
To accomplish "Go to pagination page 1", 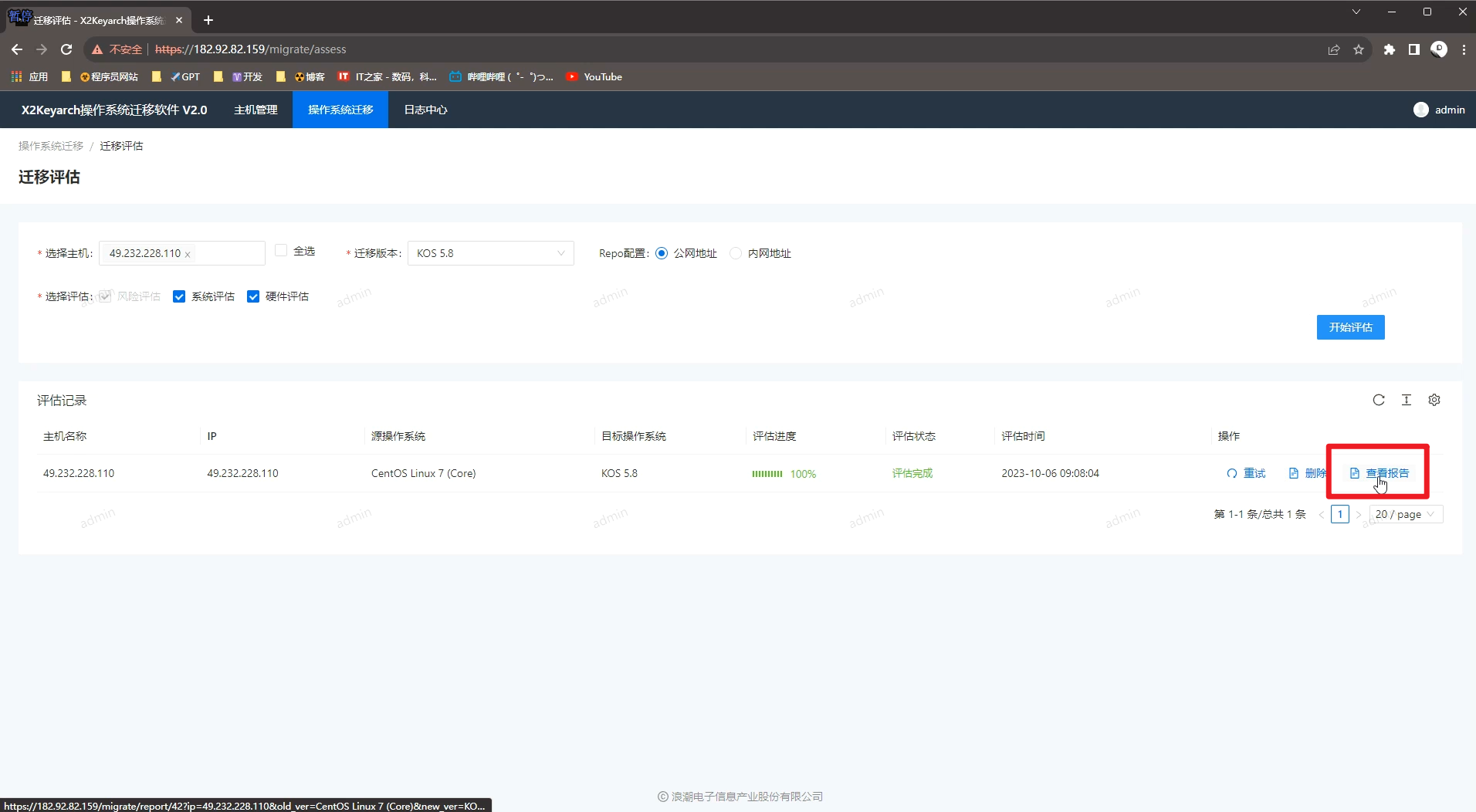I will [x=1340, y=514].
